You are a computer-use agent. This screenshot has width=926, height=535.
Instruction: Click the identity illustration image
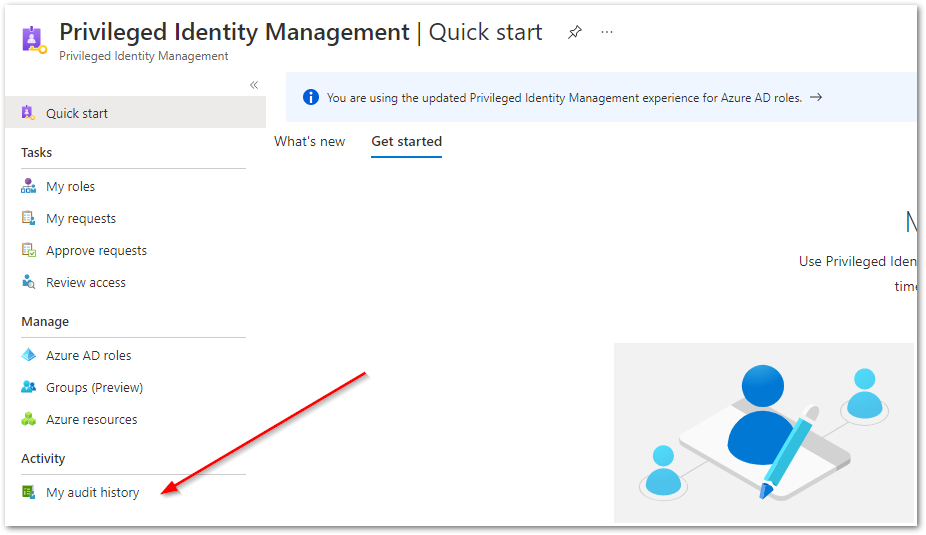pos(764,433)
